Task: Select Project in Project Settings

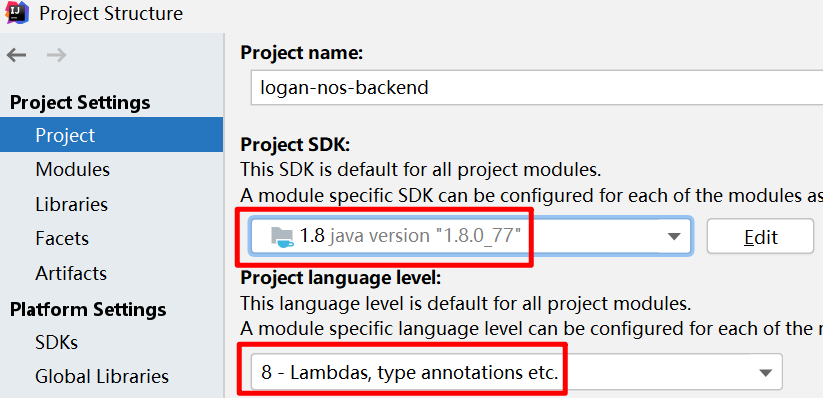Action: (x=111, y=135)
